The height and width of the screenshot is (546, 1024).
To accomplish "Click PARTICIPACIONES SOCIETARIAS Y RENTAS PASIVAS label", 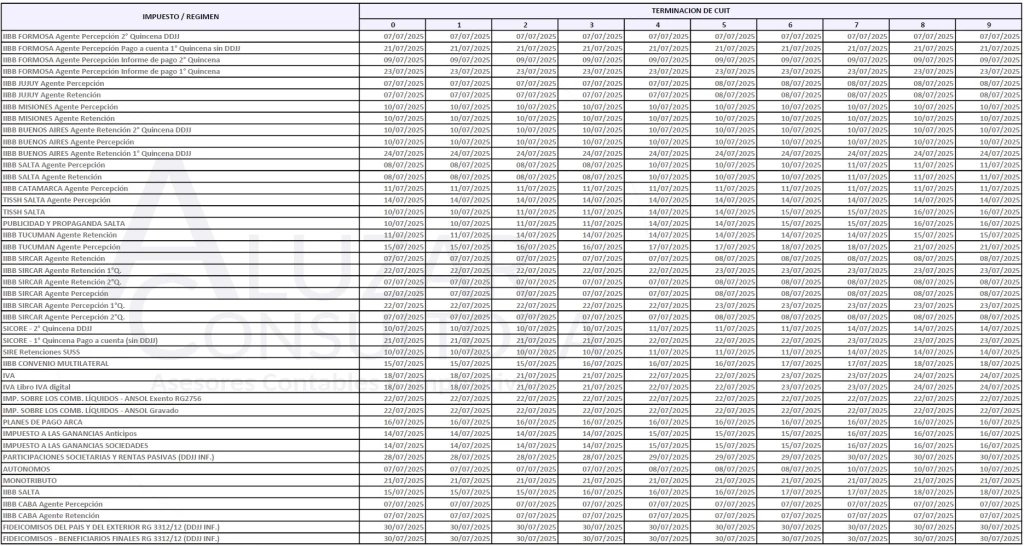I will [108, 457].
